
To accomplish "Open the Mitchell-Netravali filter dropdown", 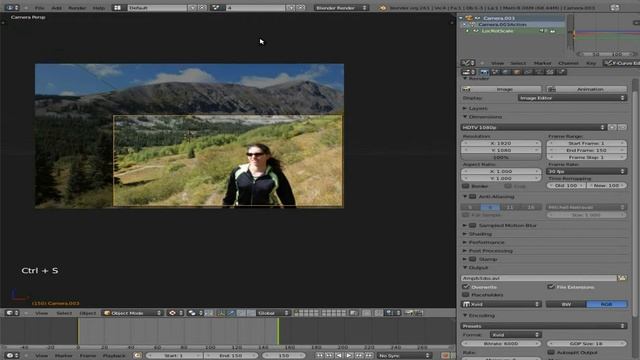I will pos(587,207).
